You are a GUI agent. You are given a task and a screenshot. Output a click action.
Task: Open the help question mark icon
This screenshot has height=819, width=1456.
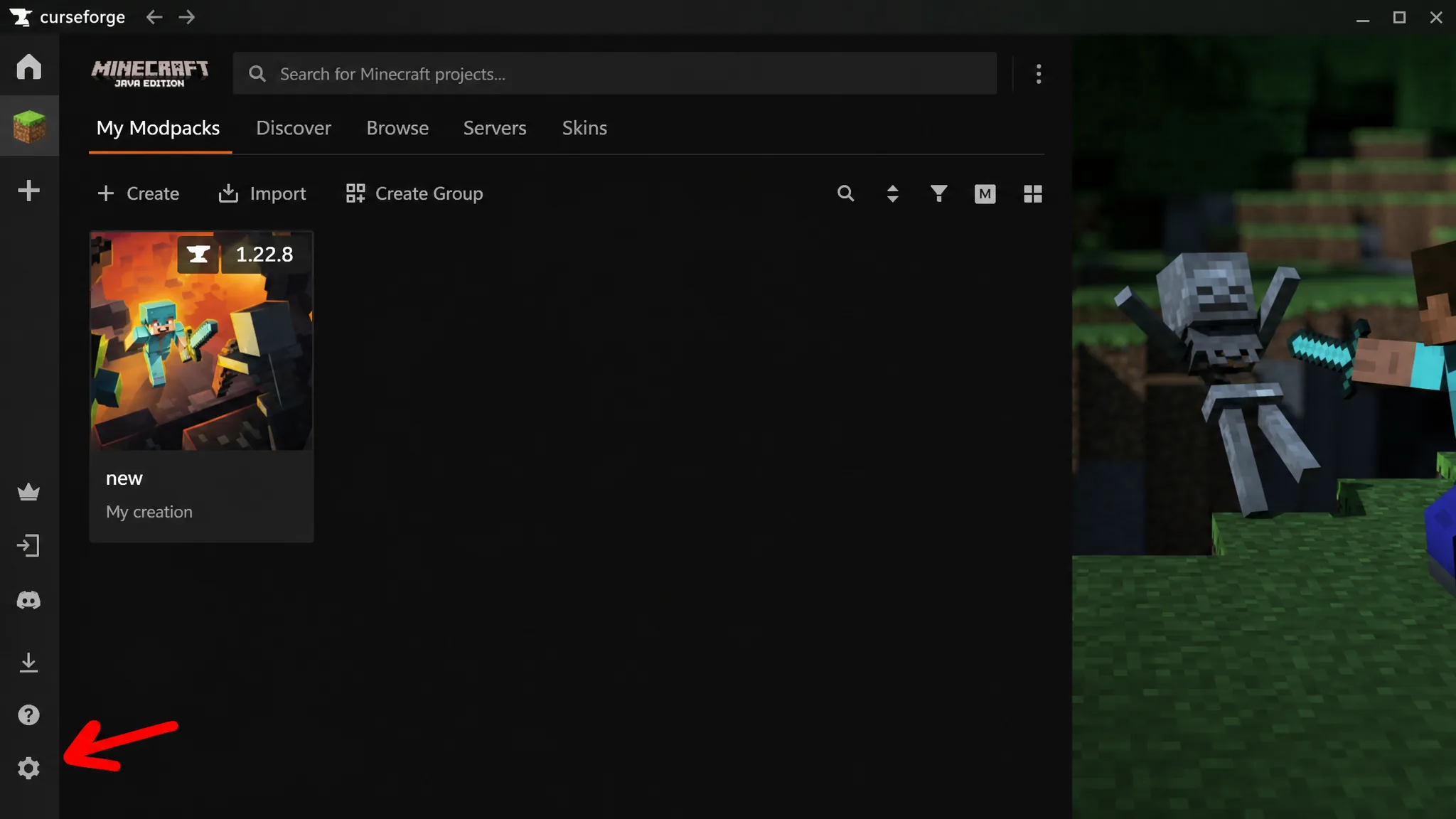point(28,715)
